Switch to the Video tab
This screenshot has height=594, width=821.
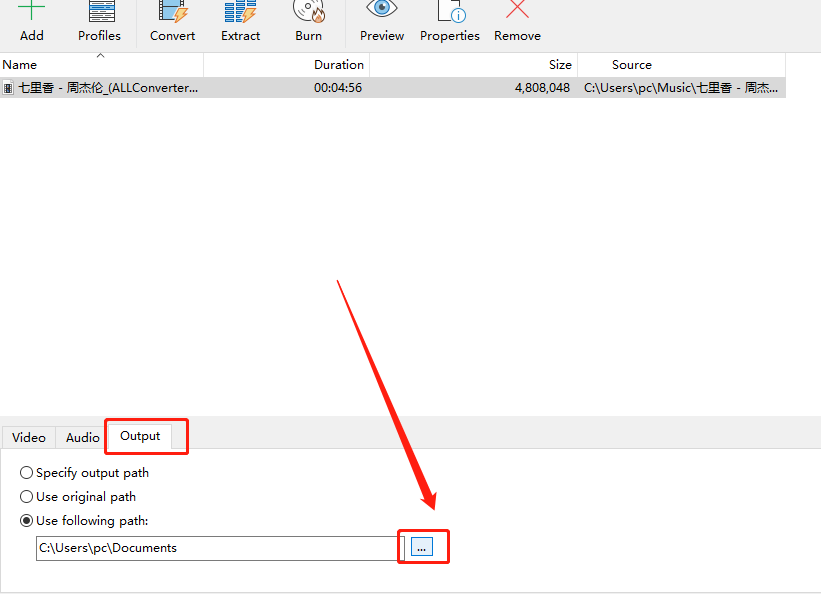pos(29,438)
